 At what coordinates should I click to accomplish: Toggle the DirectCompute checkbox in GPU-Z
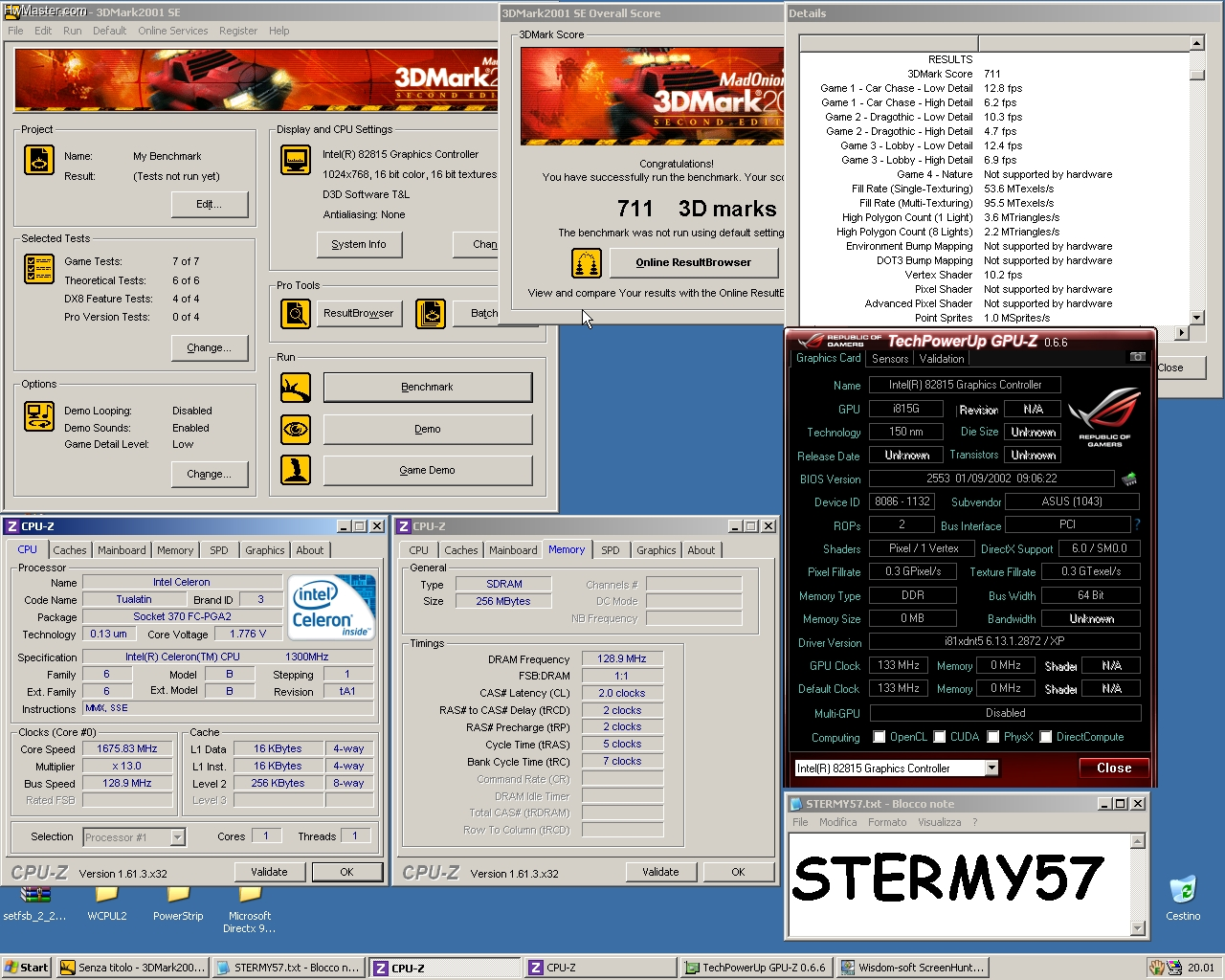(1046, 737)
